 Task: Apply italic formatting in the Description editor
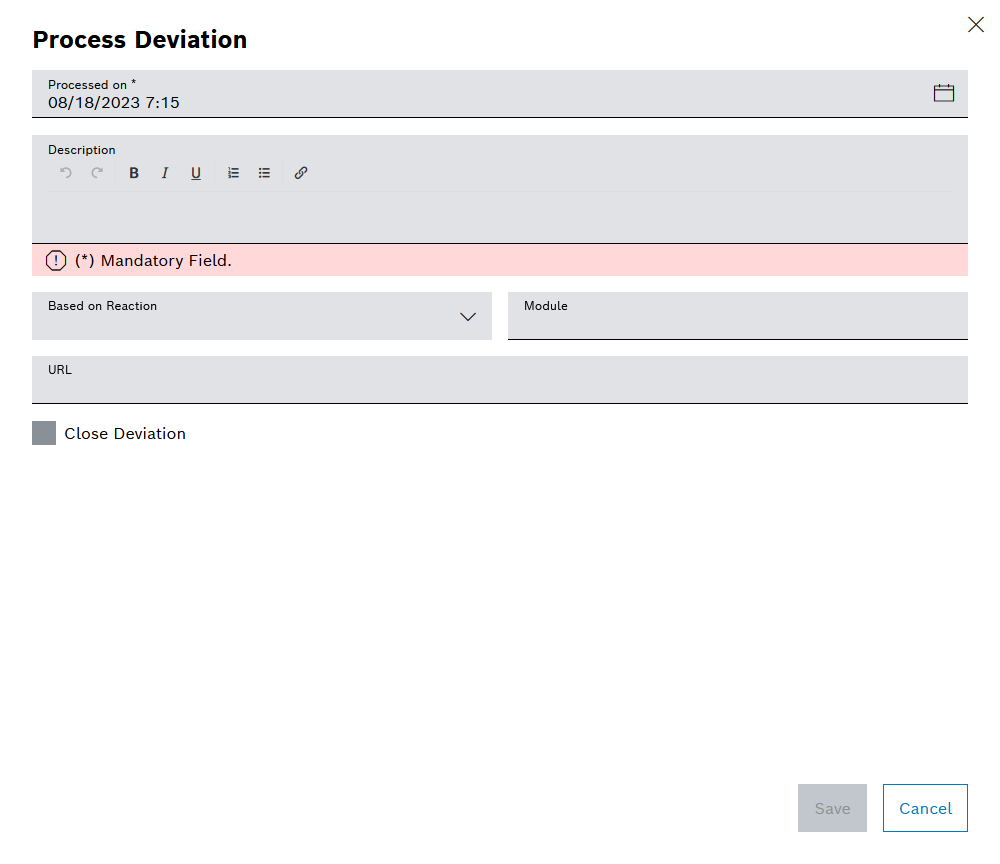point(164,172)
